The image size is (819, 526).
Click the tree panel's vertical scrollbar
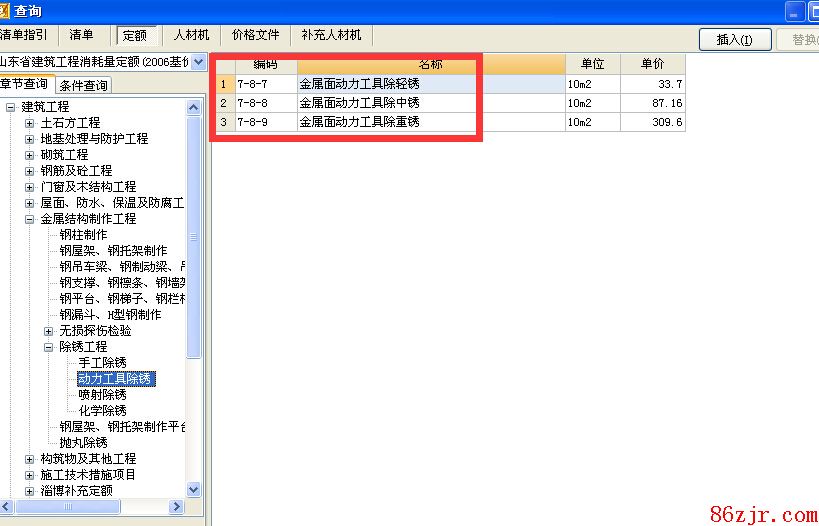pyautogui.click(x=194, y=300)
